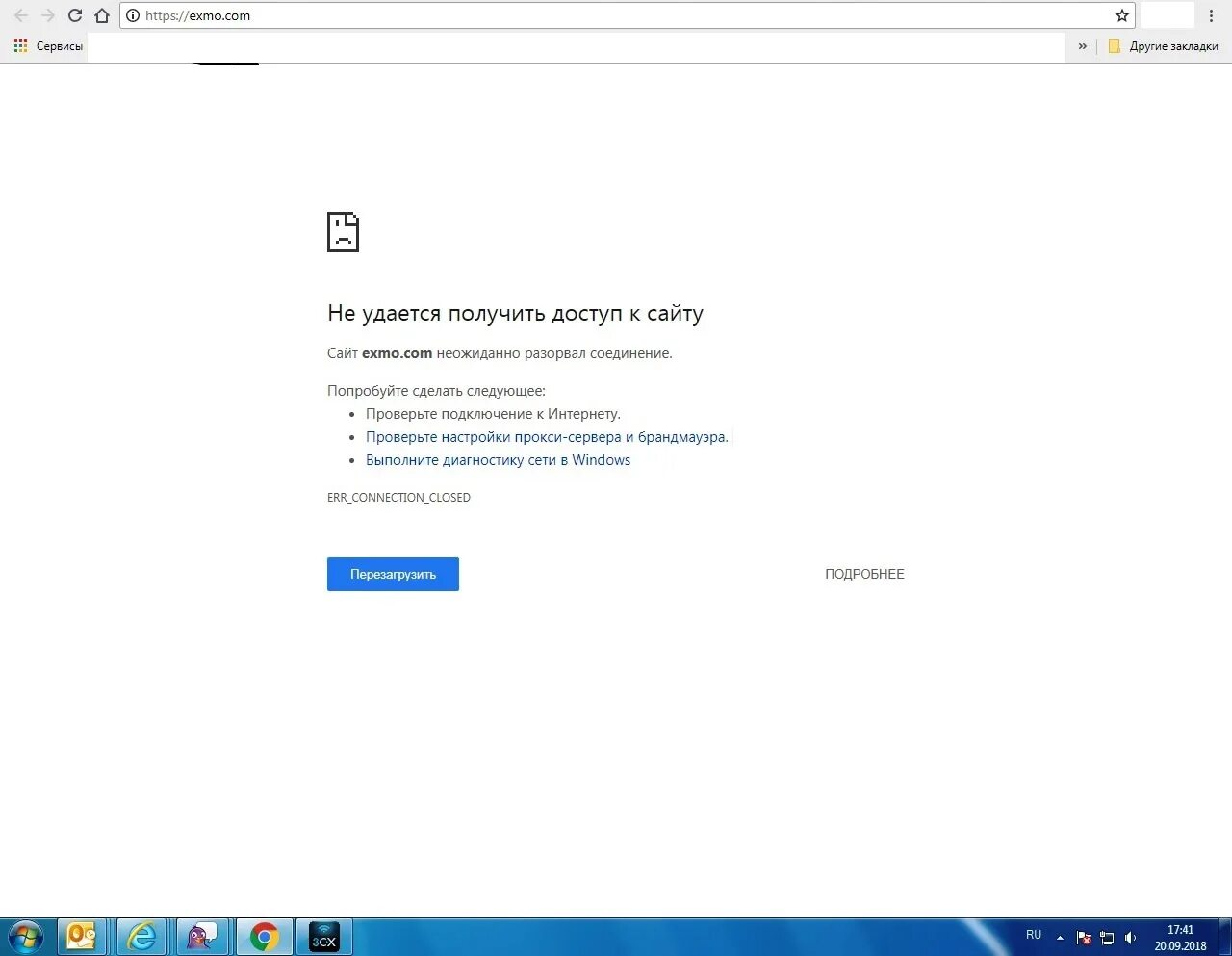
Task: Click the browser Forward arrow
Action: point(48,15)
